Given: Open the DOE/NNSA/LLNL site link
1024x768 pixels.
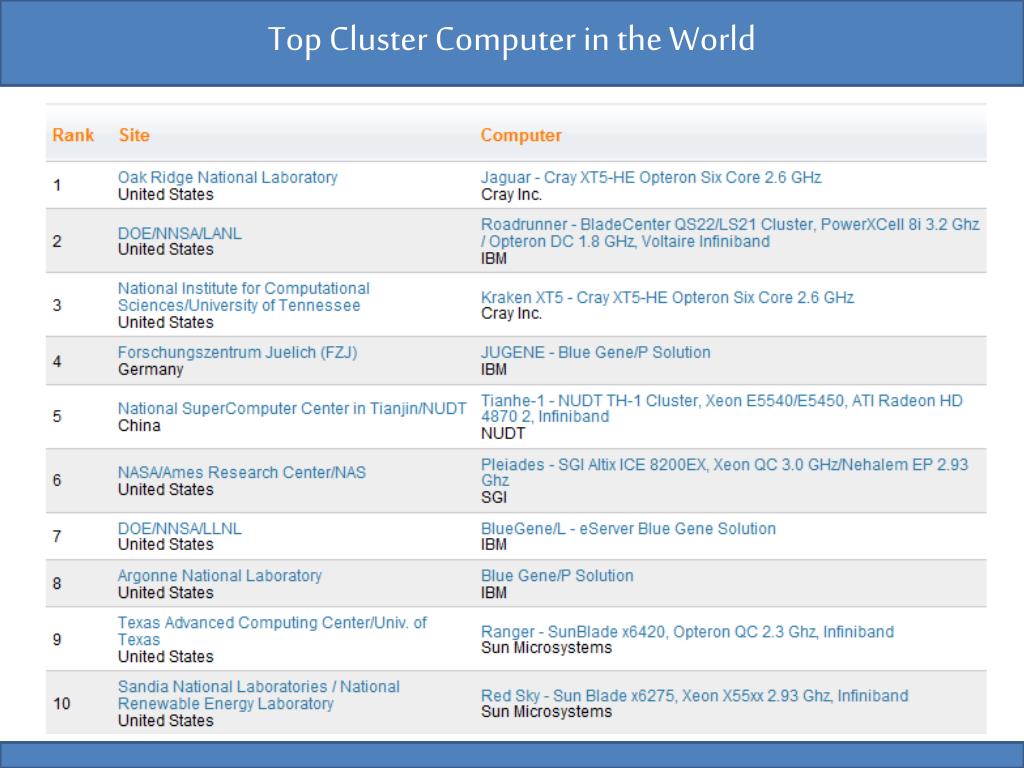Looking at the screenshot, I should (180, 528).
